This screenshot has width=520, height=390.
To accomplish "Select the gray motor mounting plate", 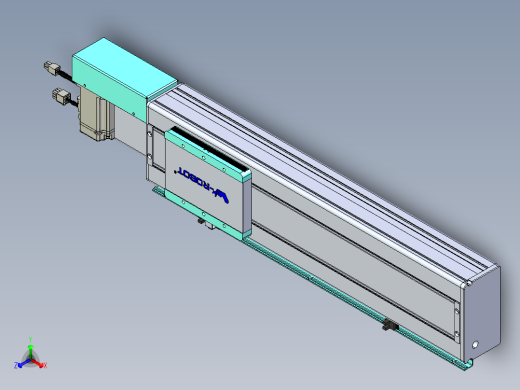I will pos(131,129).
